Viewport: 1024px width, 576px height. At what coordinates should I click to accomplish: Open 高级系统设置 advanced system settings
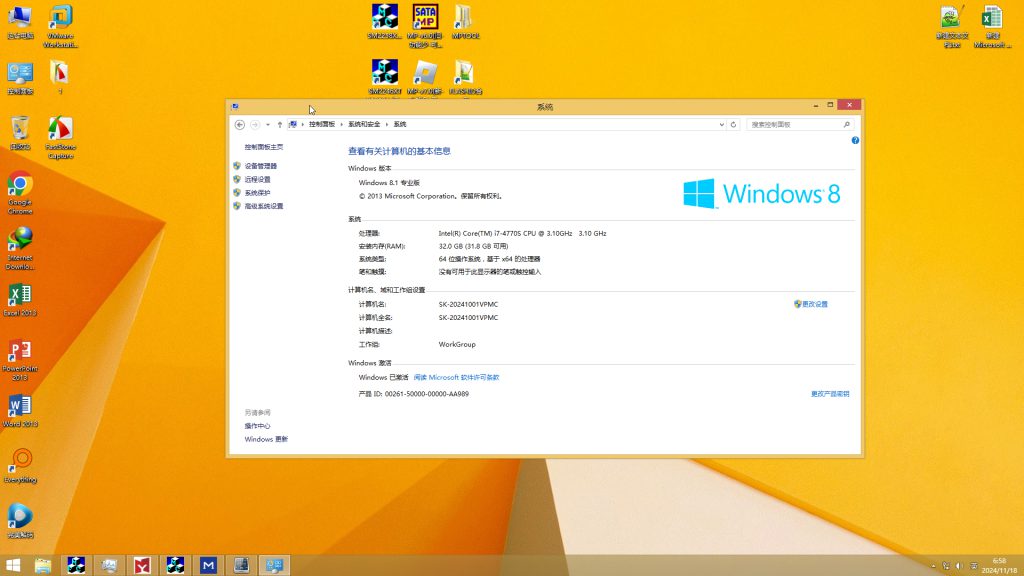(264, 206)
